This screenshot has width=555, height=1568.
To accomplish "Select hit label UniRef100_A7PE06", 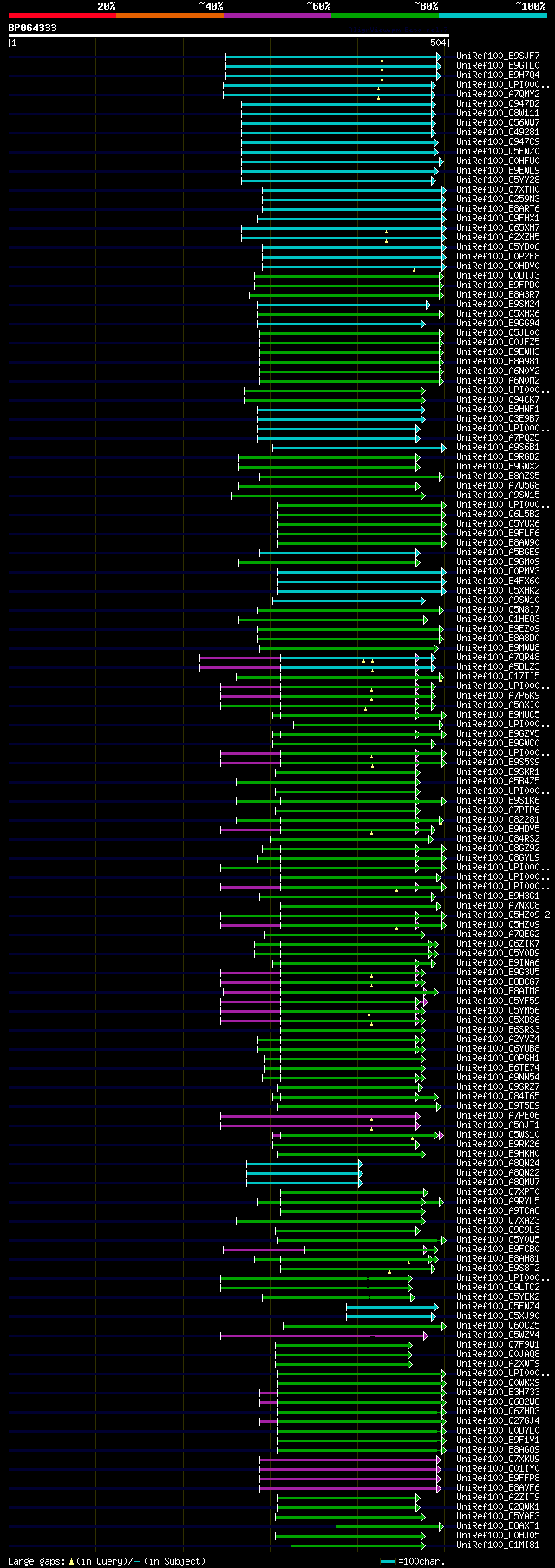I will pos(498,1116).
